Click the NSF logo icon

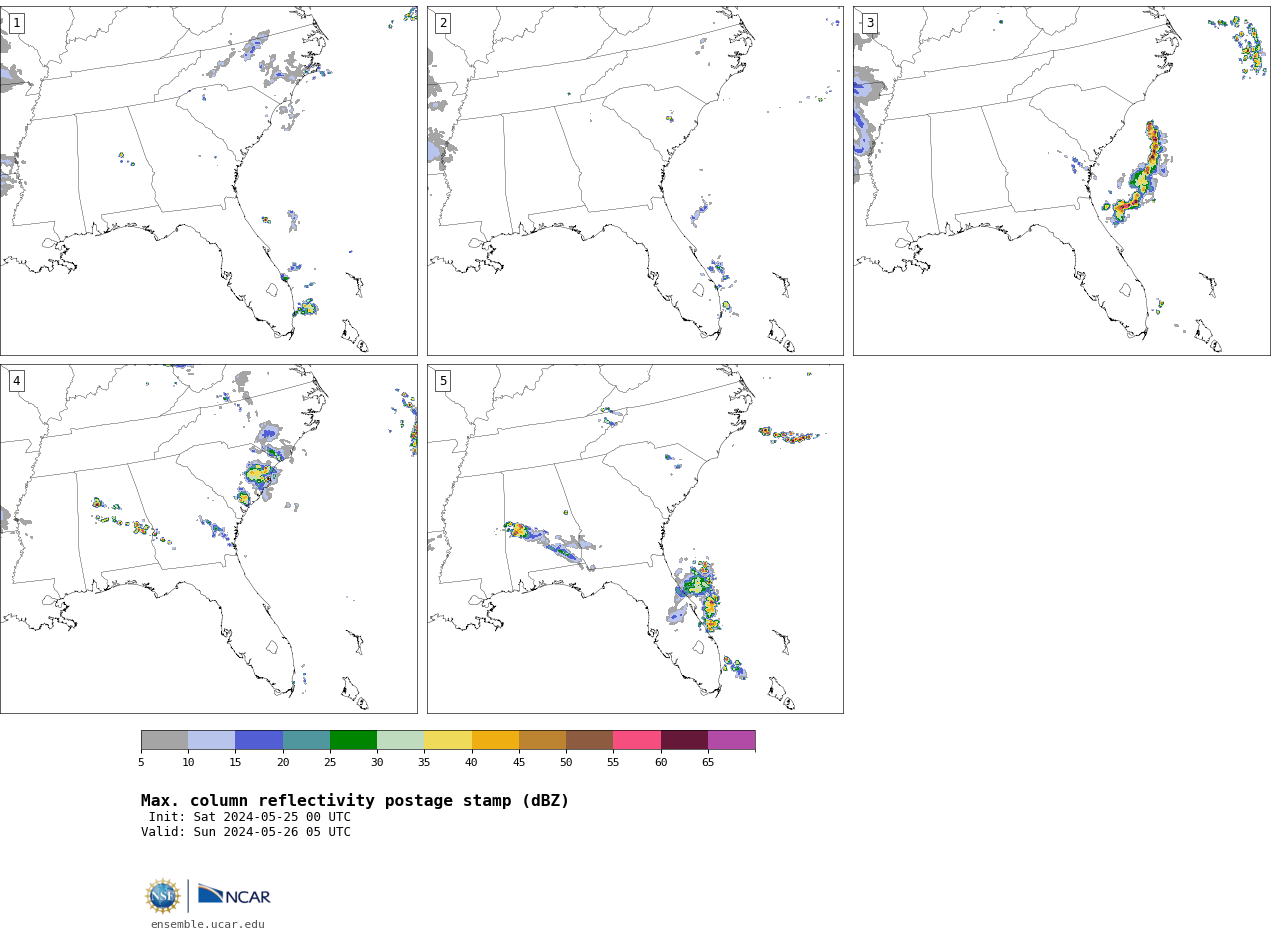(163, 896)
